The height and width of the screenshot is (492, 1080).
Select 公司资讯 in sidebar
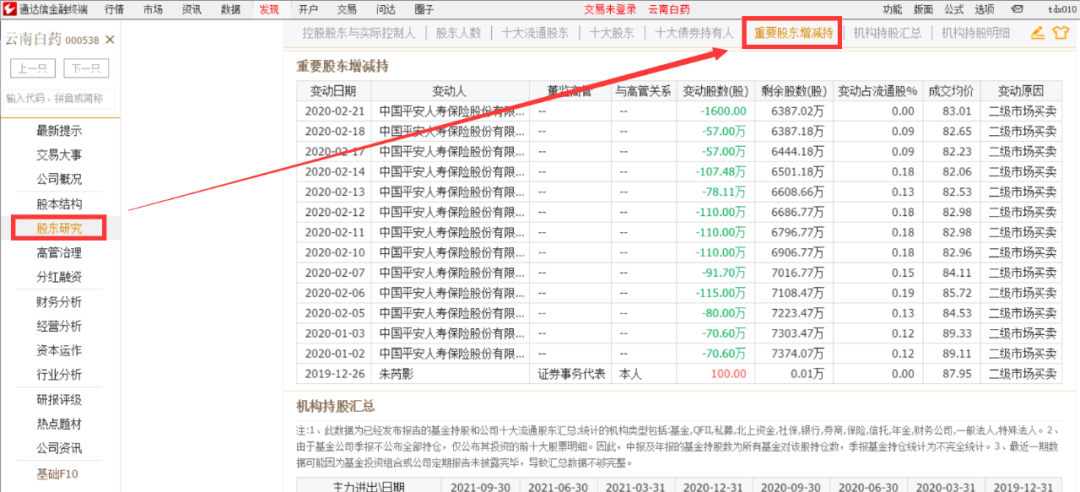tap(59, 449)
